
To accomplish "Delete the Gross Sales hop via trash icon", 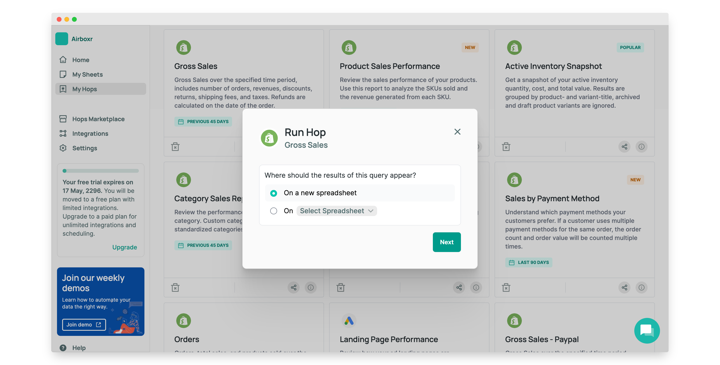I will tap(175, 147).
